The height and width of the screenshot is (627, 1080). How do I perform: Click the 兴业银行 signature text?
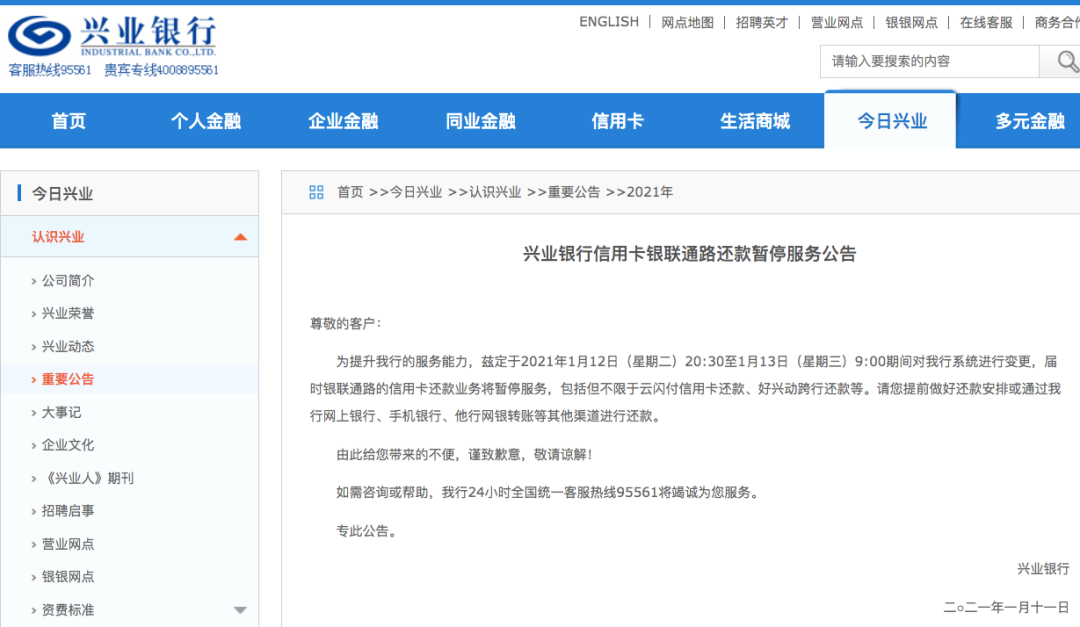point(1043,568)
